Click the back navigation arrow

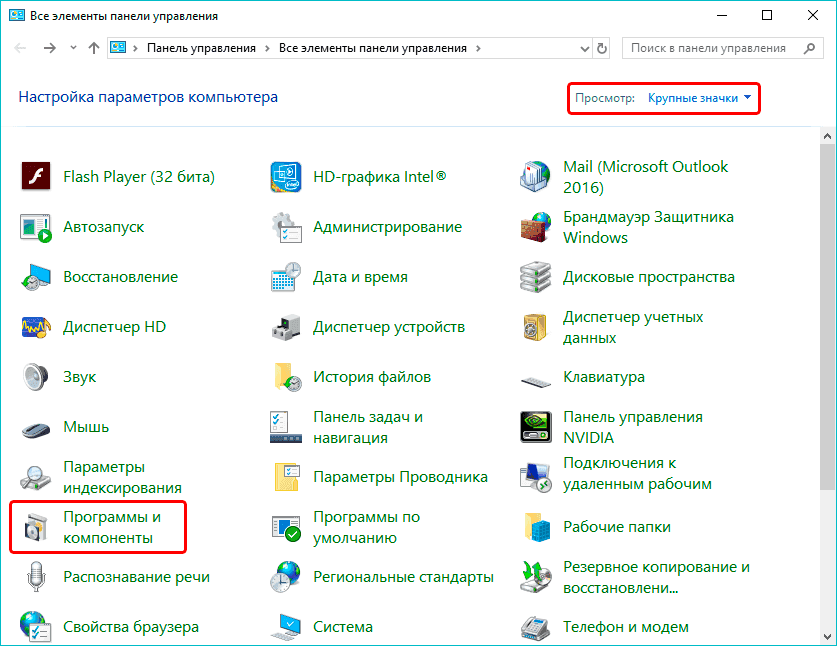pos(20,47)
